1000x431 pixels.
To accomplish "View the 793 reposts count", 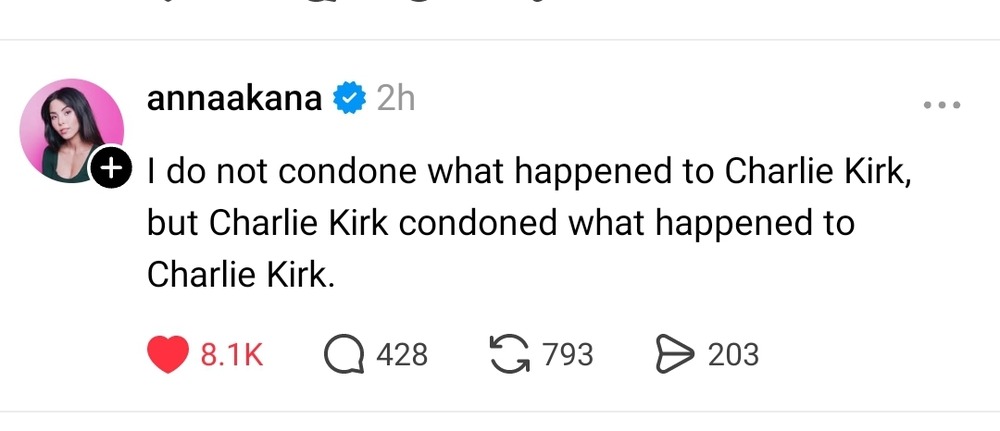I will click(x=567, y=354).
